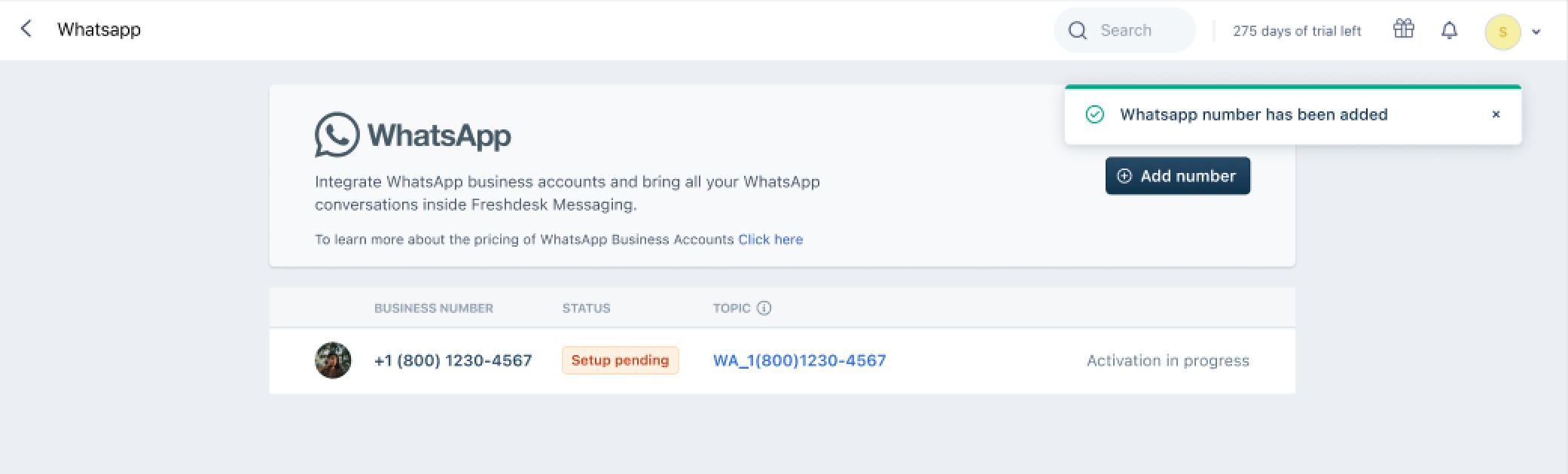
Task: Go back using the left arrow icon
Action: (x=26, y=29)
